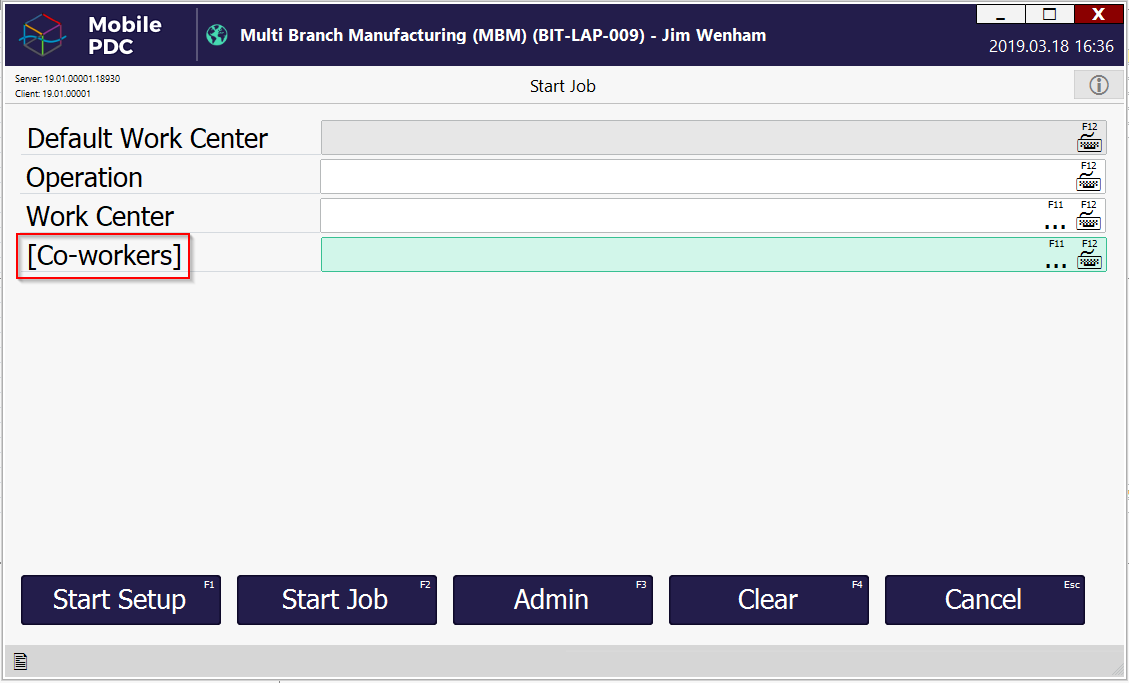Open keyboard icon in Default Work Center field
This screenshot has height=683, width=1129.
point(1089,142)
